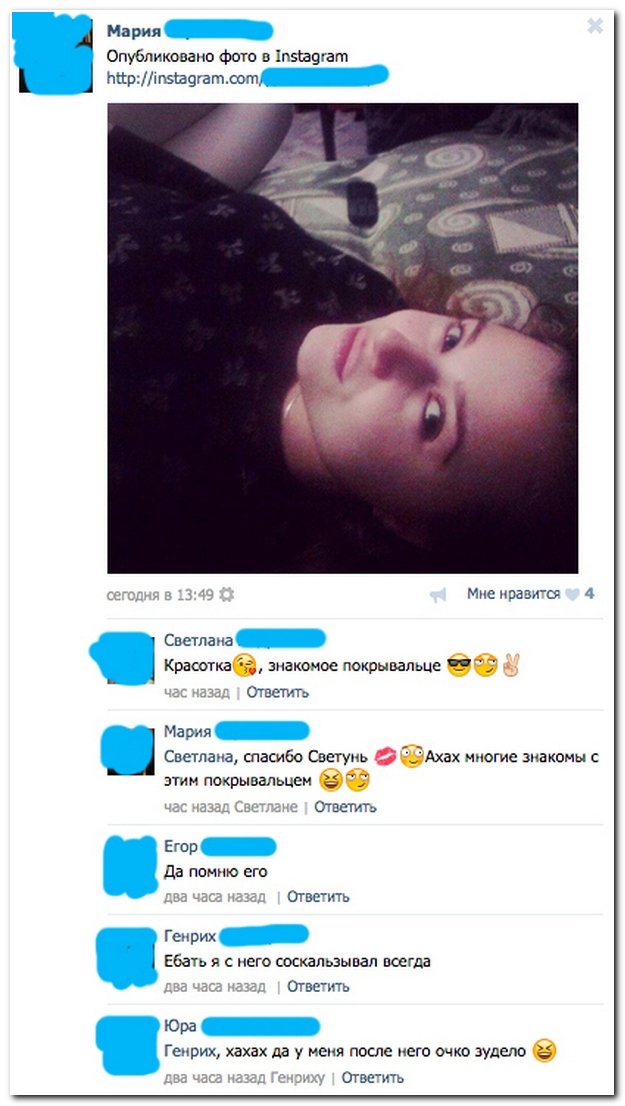Open commenter Егор's profile name

click(x=181, y=846)
